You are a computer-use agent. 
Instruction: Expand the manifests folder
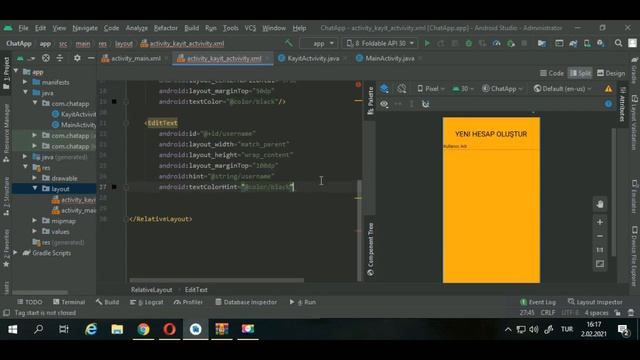(x=25, y=82)
